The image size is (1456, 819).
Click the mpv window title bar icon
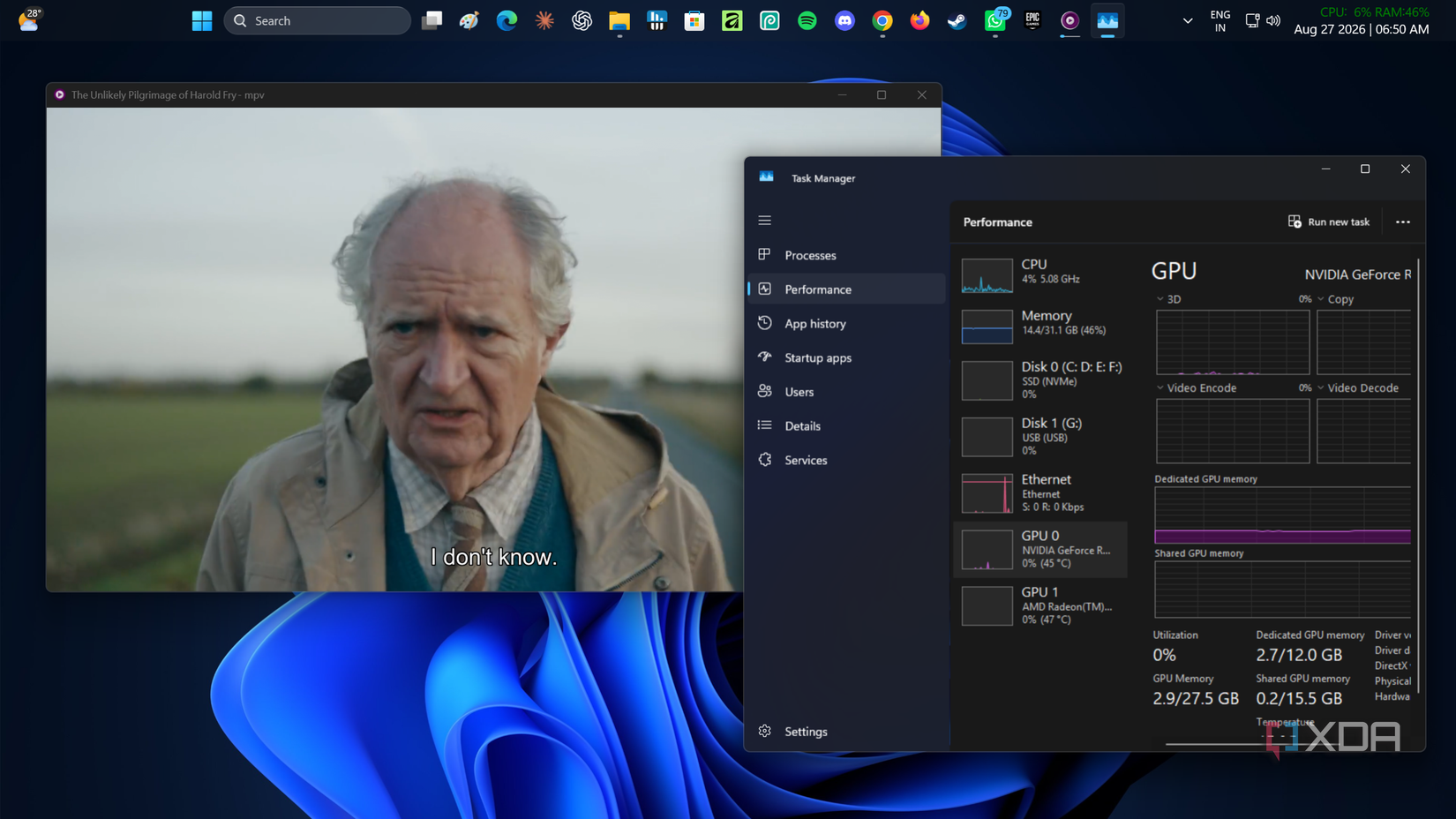[x=60, y=94]
